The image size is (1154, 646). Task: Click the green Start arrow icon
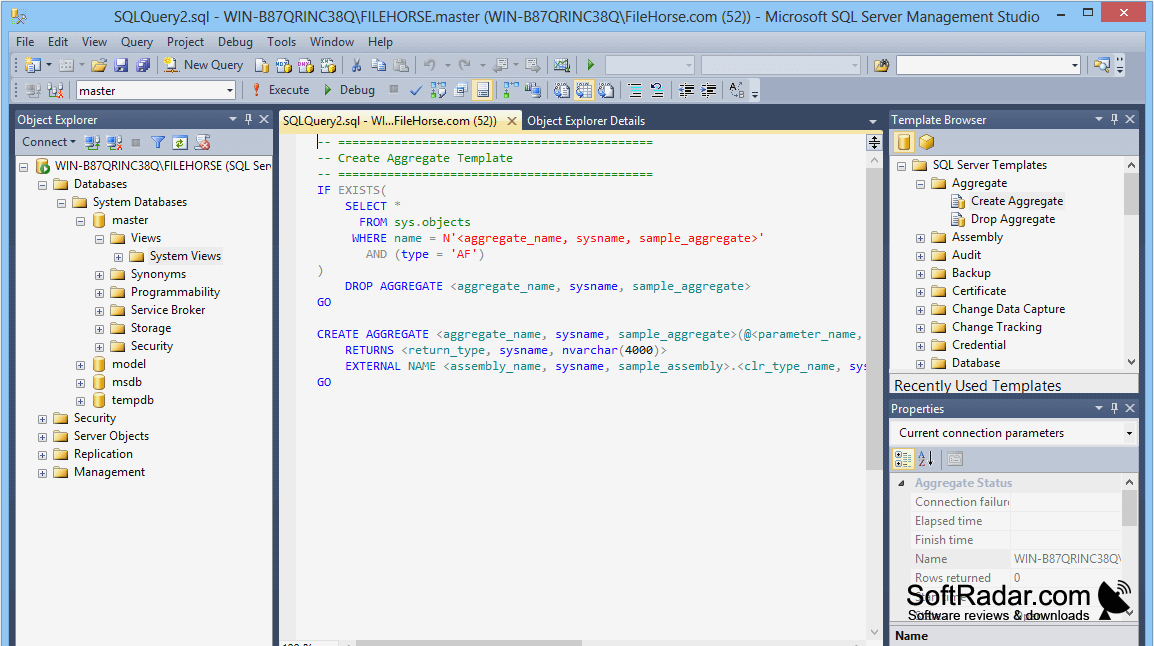590,65
